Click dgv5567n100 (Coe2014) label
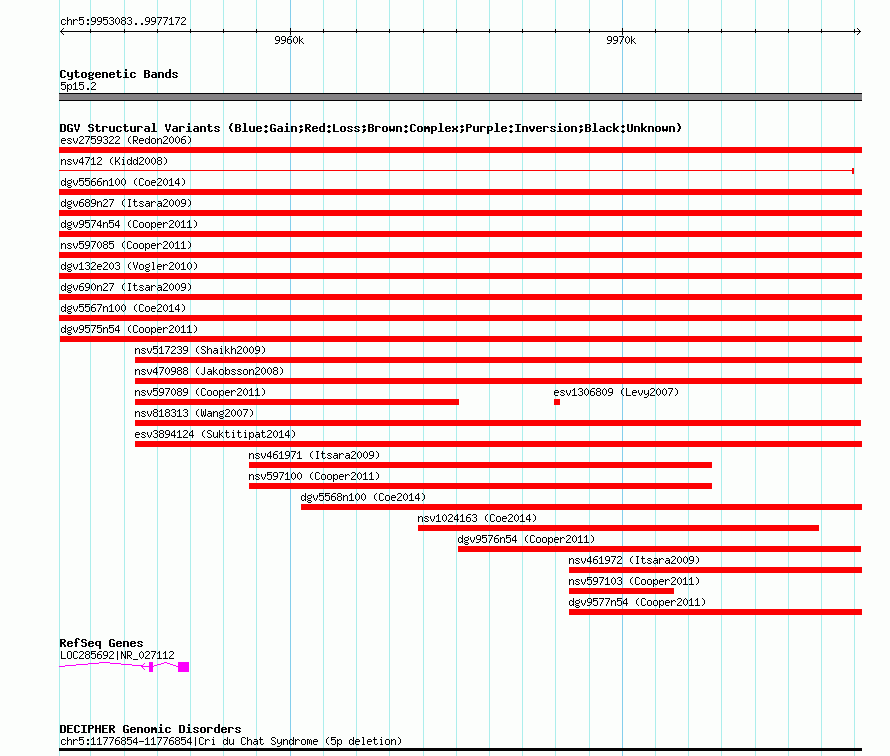The height and width of the screenshot is (756, 890). (123, 308)
